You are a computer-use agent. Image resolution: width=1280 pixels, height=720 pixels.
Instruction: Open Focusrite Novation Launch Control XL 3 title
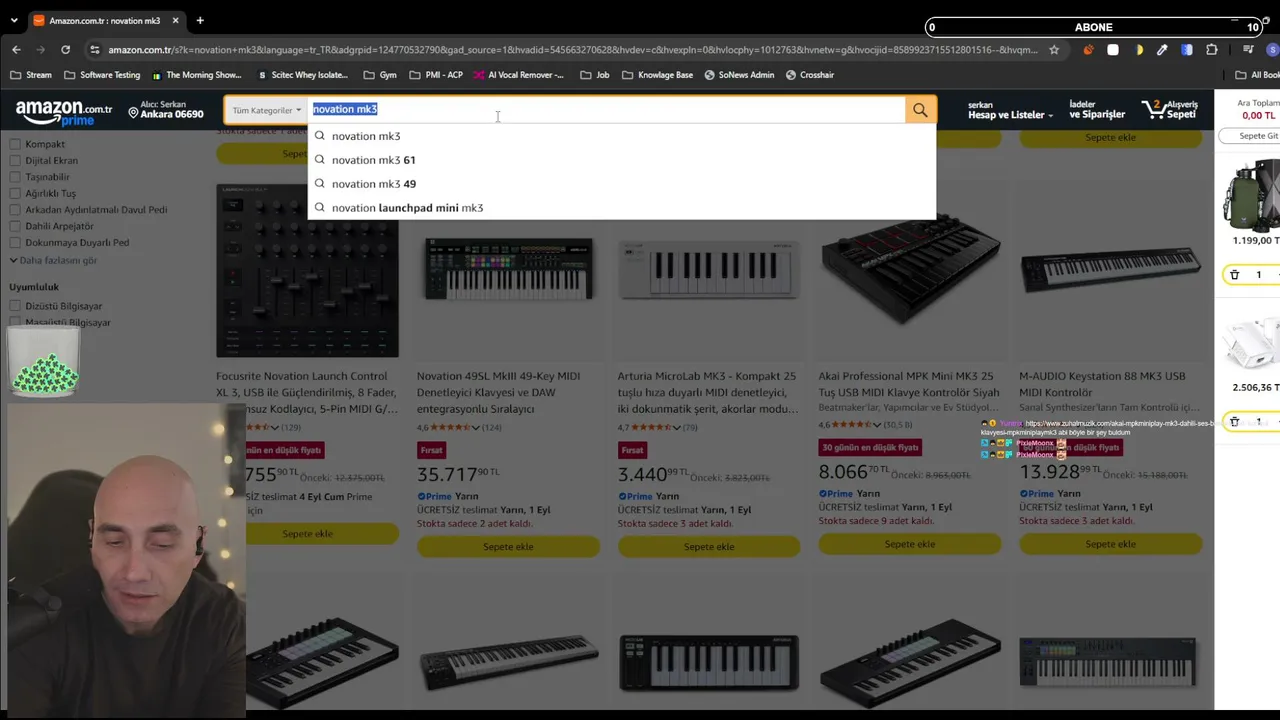click(x=307, y=392)
